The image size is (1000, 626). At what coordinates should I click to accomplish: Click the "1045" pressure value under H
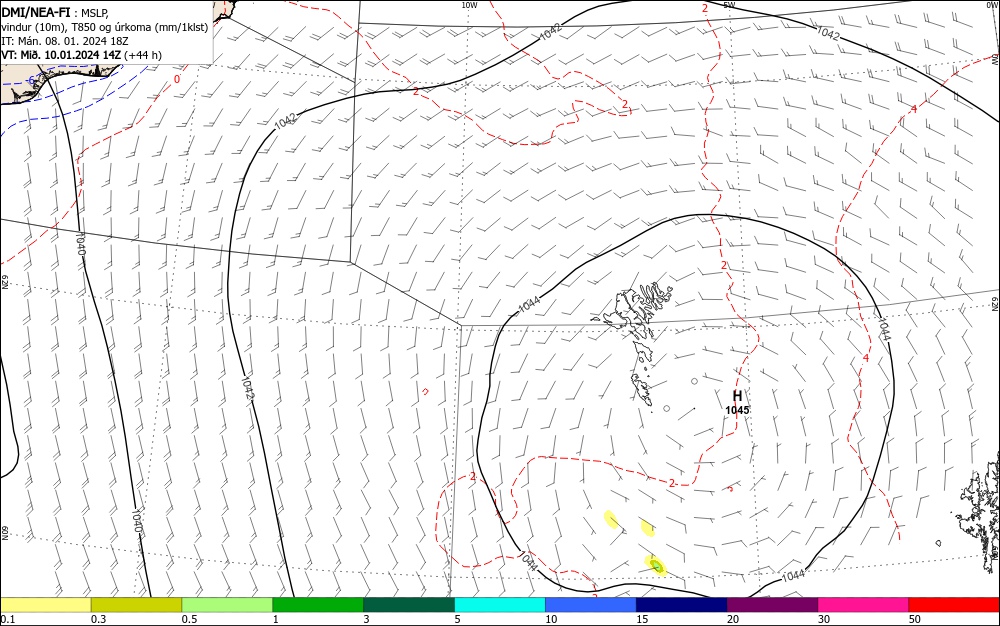pos(737,410)
